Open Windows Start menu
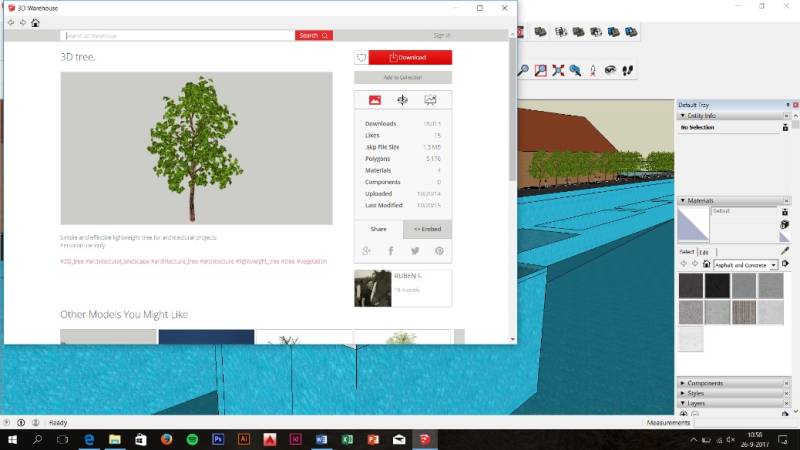The image size is (800, 450). 12,439
